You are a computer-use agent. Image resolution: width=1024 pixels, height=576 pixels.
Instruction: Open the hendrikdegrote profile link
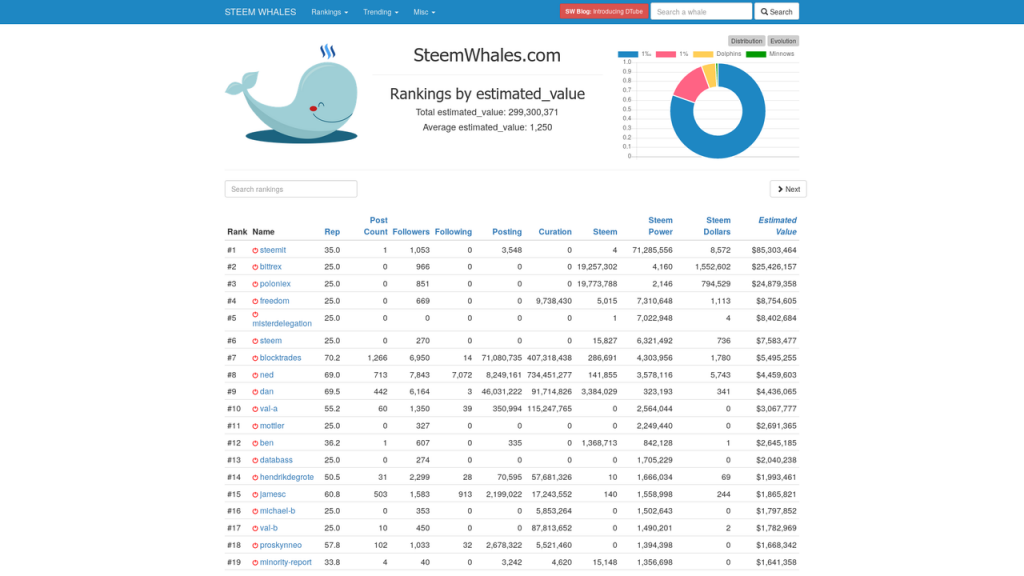tap(287, 477)
